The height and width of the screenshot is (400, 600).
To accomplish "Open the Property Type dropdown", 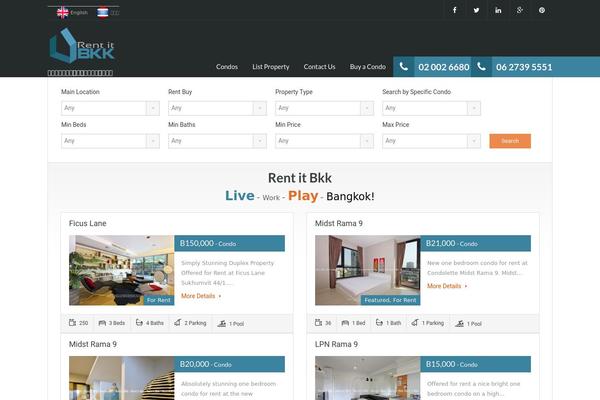I will (324, 108).
